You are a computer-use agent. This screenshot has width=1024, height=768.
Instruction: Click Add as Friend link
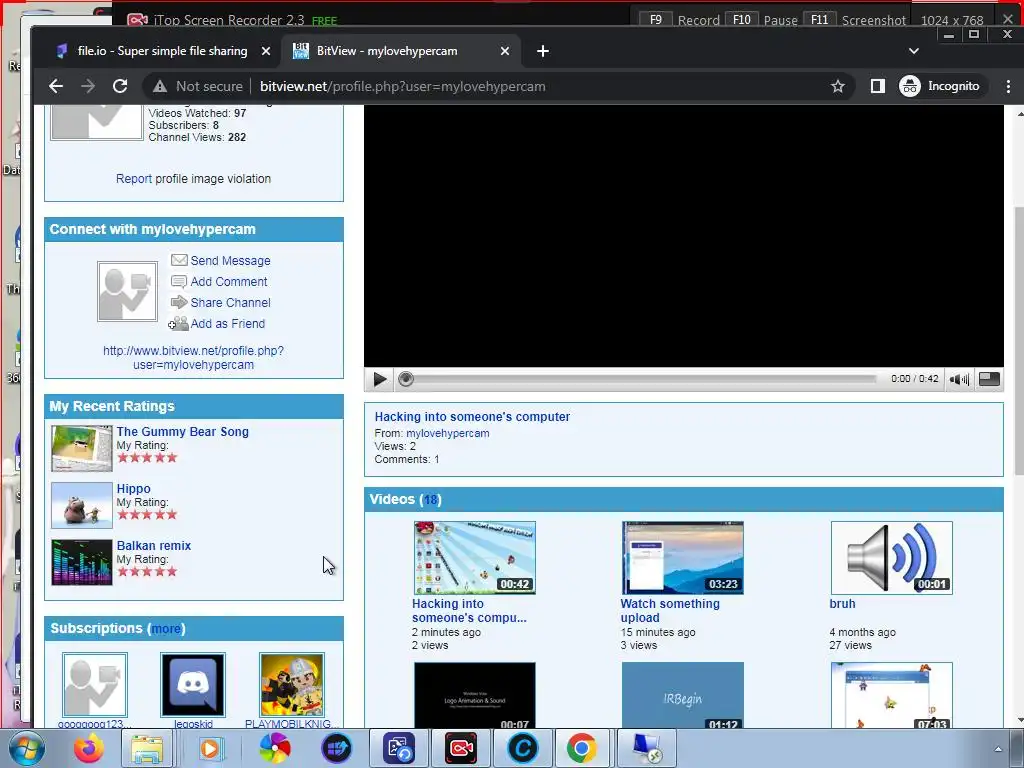point(228,323)
